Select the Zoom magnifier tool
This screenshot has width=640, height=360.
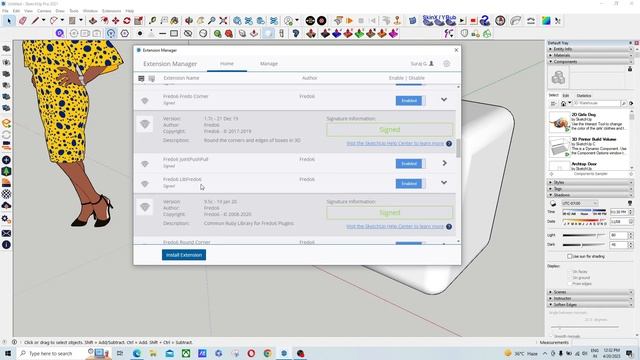coord(211,20)
